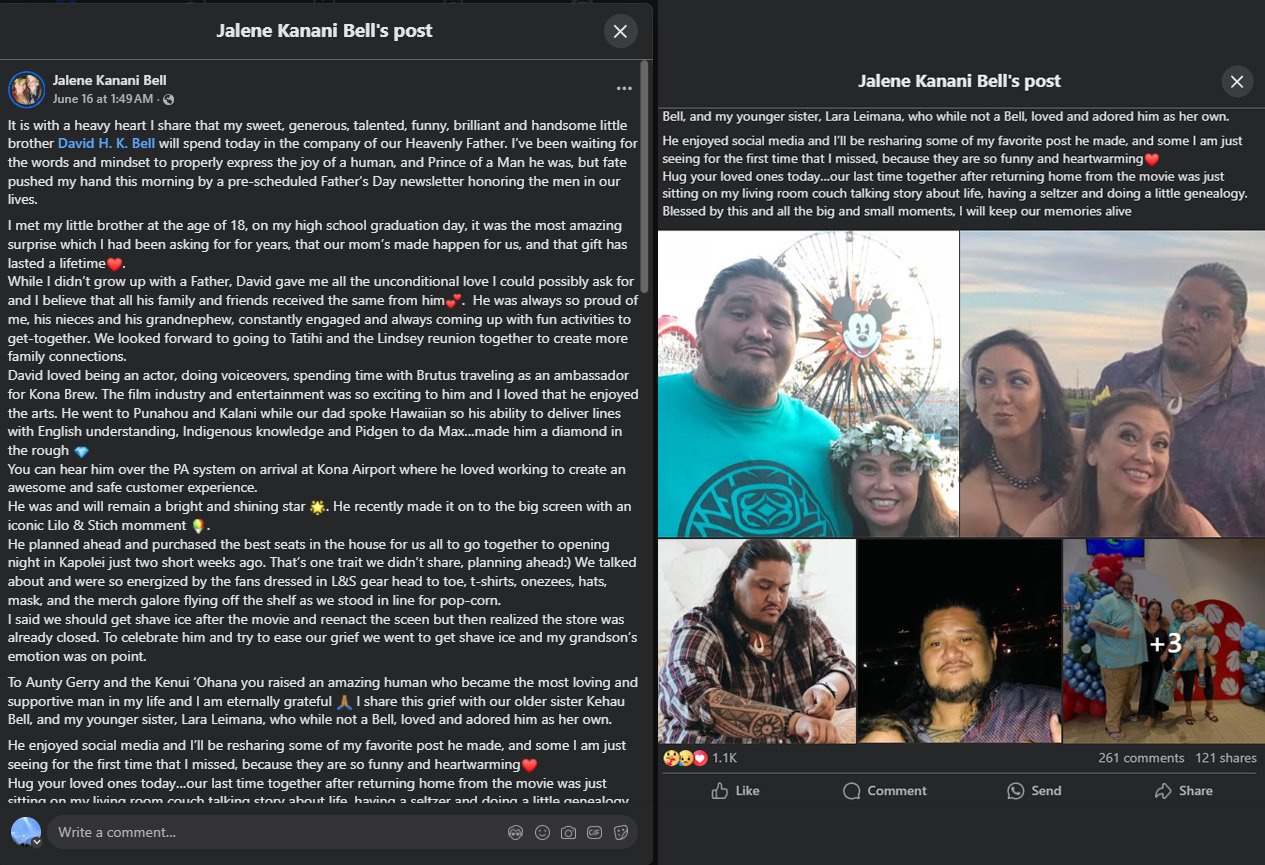Open the sticker picker in comment box
Image resolution: width=1265 pixels, height=865 pixels.
click(x=620, y=832)
